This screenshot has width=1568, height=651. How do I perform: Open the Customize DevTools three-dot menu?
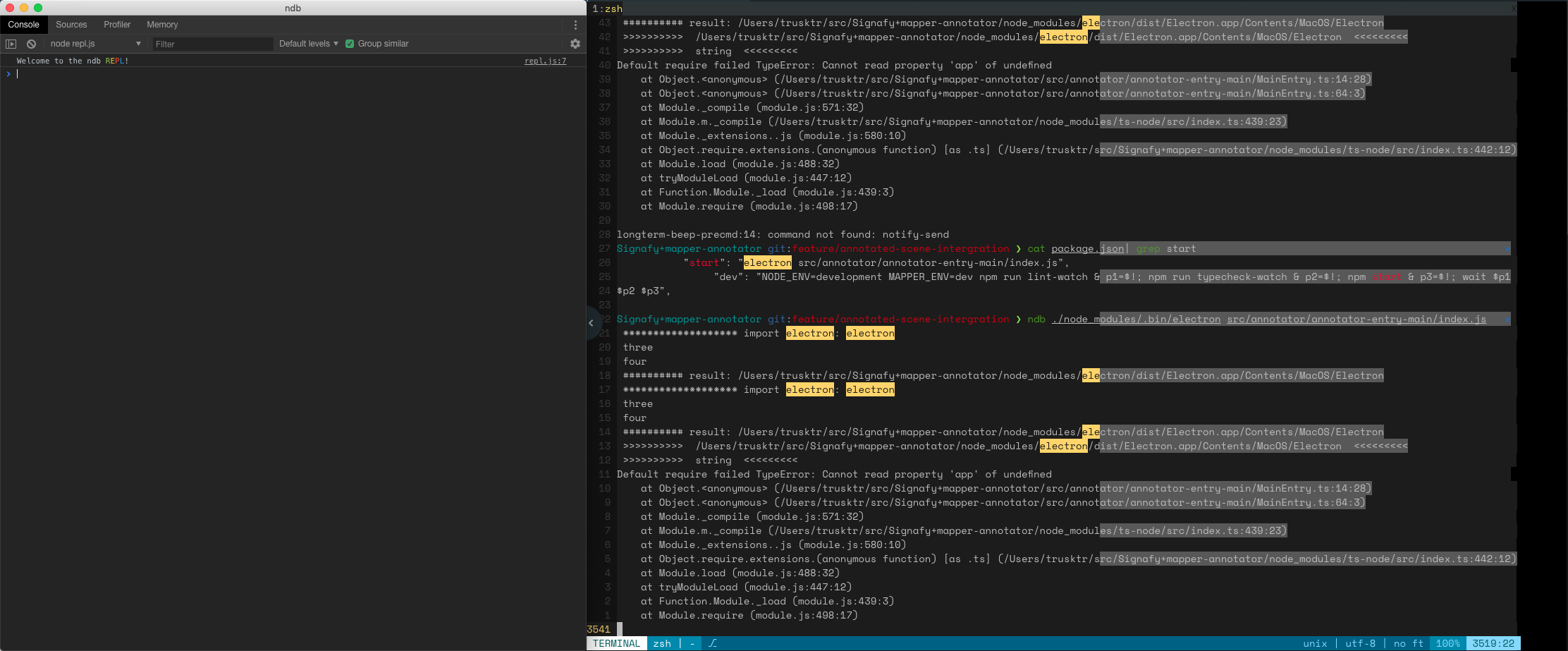[576, 24]
